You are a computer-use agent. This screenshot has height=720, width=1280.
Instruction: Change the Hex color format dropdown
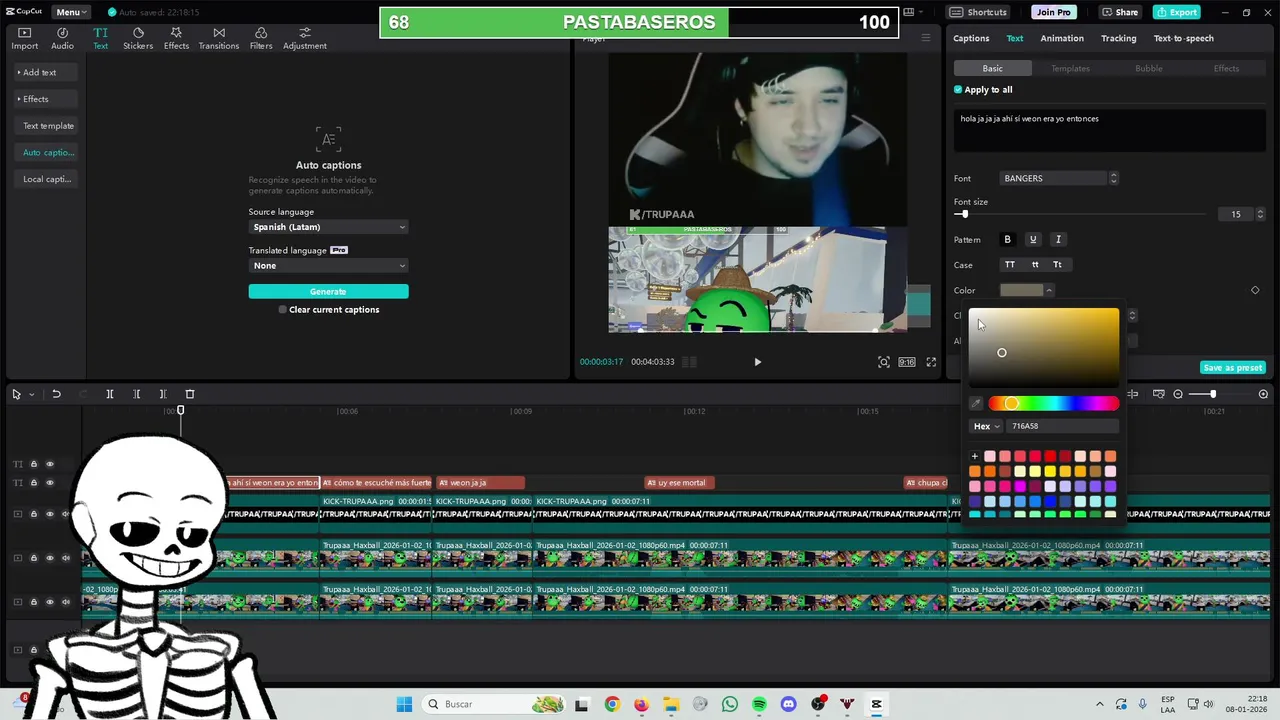coord(986,426)
